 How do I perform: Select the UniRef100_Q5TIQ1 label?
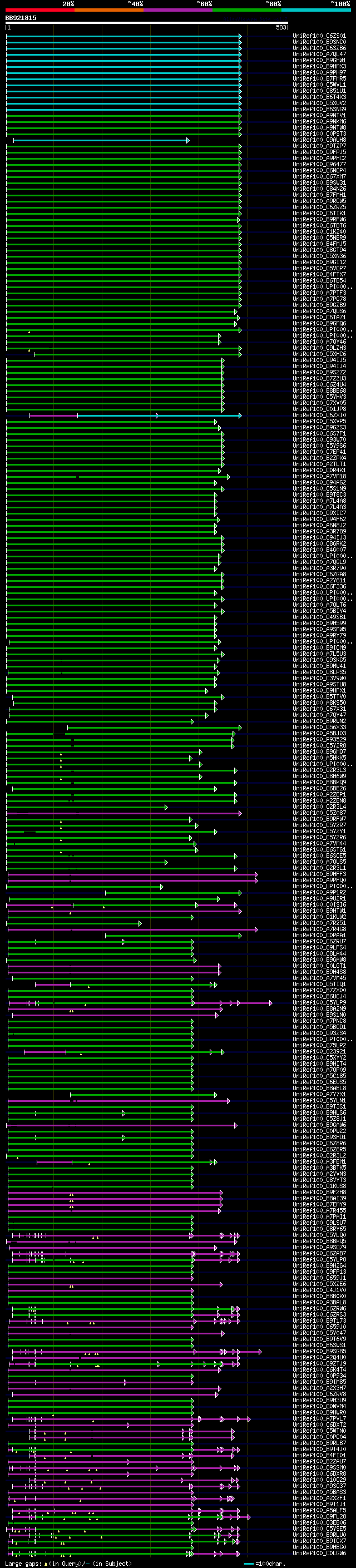[x=319, y=985]
